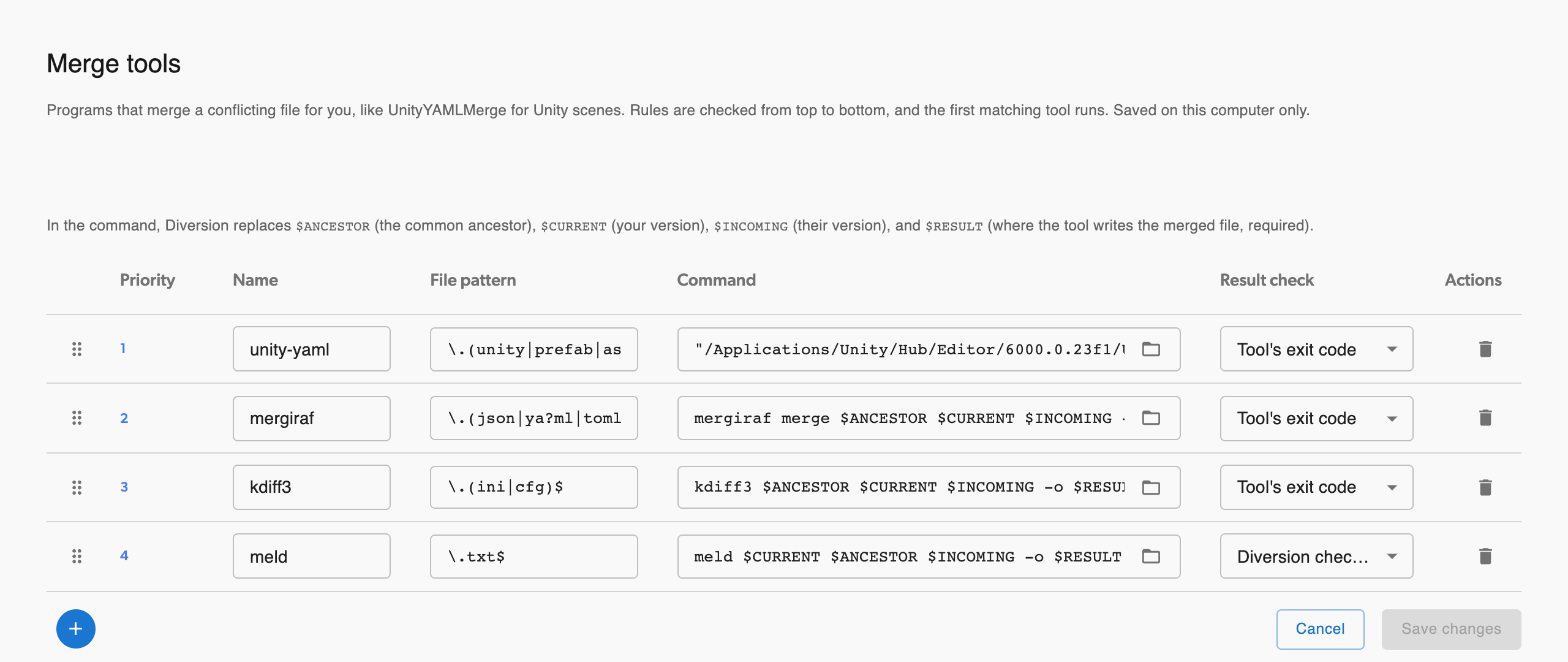Viewport: 1568px width, 662px height.
Task: Delete the meld merge tool
Action: click(1485, 556)
